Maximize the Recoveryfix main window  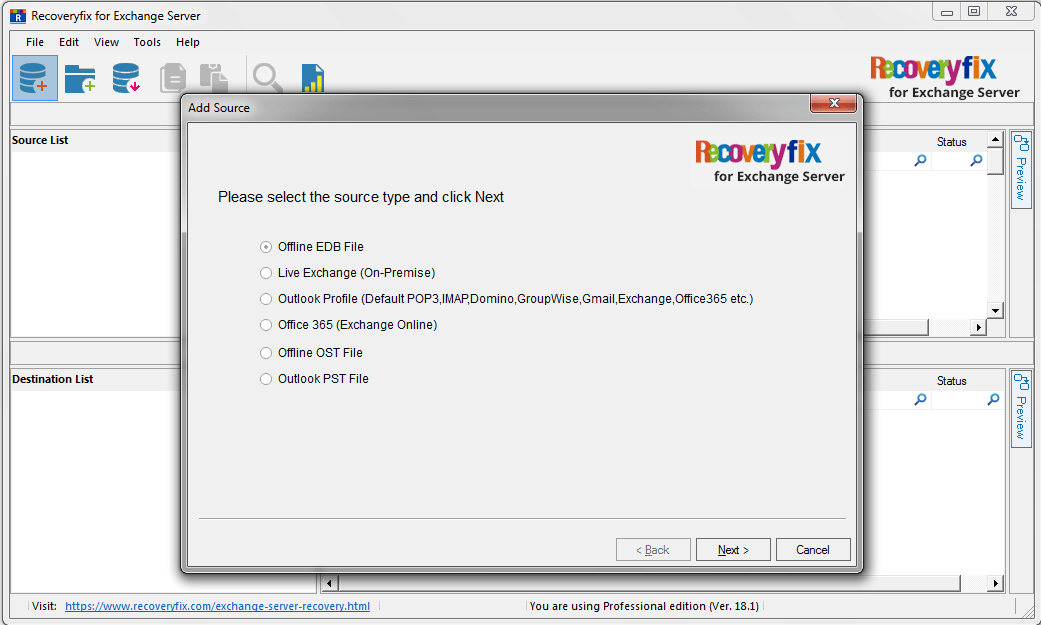coord(974,11)
